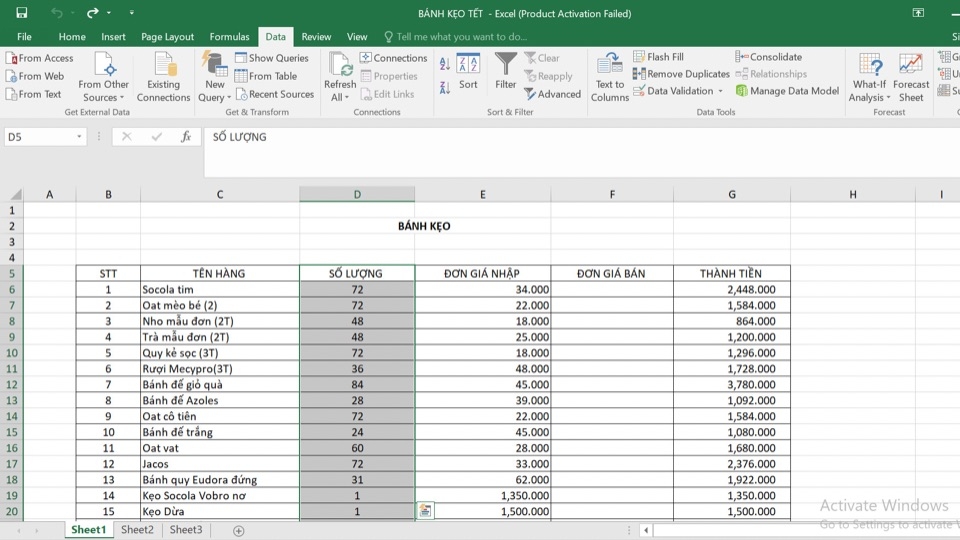Open the File menu
Viewport: 960px width, 540px height.
coord(24,37)
